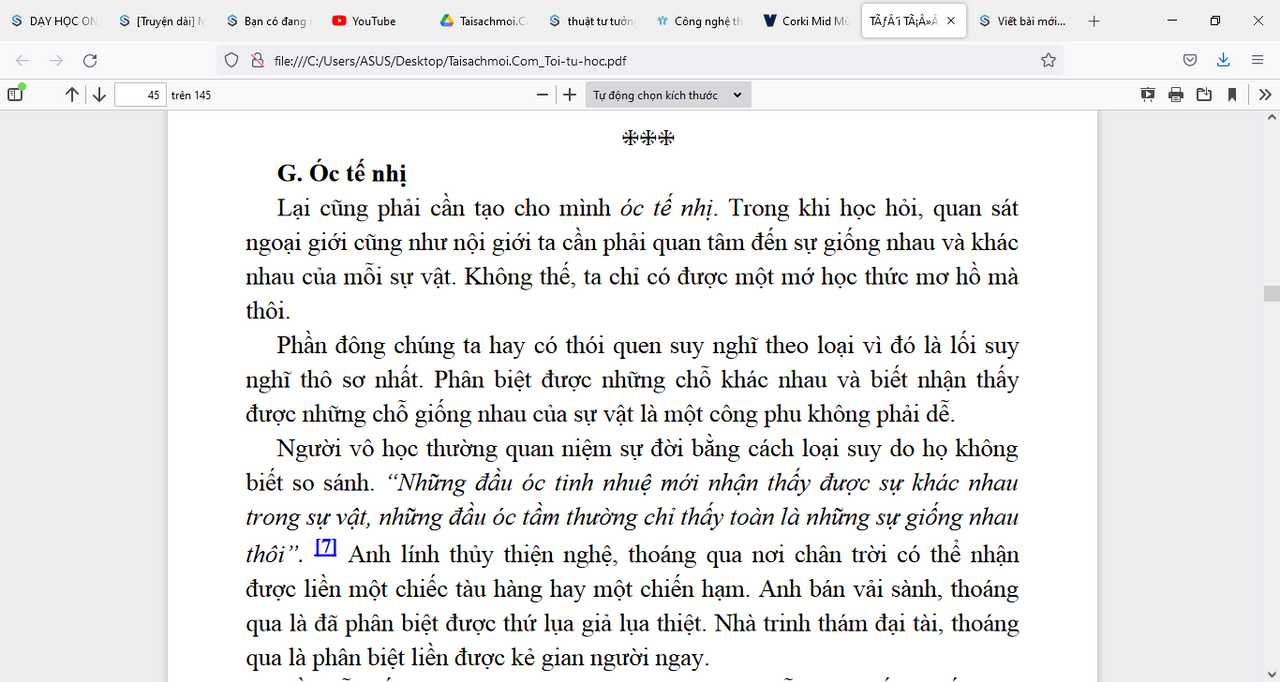Image resolution: width=1280 pixels, height=682 pixels.
Task: Reload the current page
Action: click(x=90, y=60)
